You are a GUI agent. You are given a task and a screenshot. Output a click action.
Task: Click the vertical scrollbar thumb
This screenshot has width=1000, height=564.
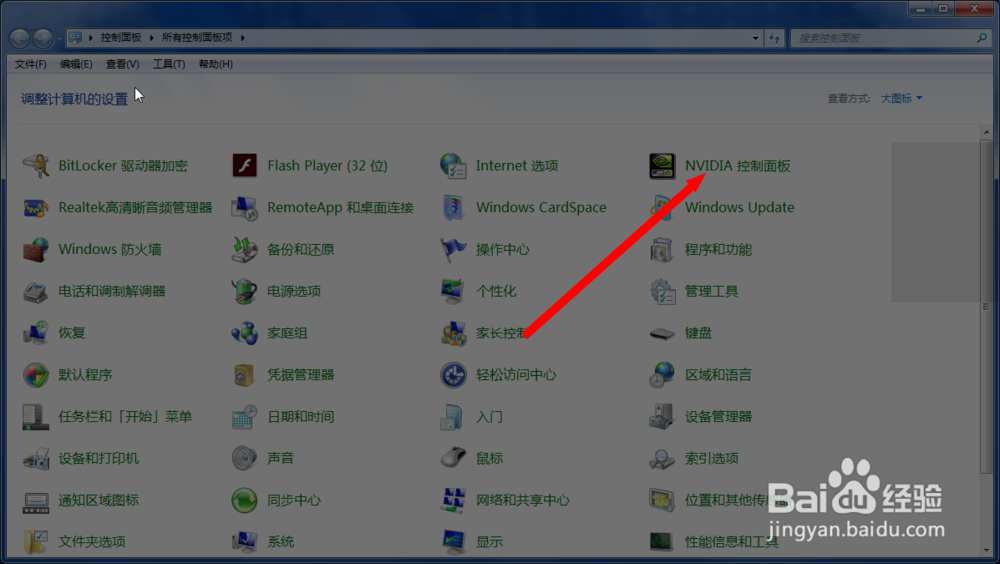coord(987,307)
